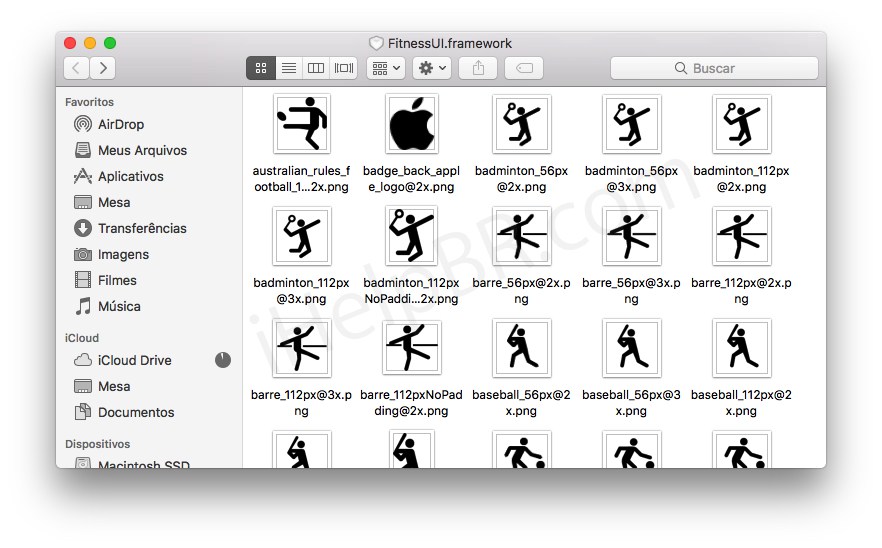Go back with the left arrow

(77, 68)
